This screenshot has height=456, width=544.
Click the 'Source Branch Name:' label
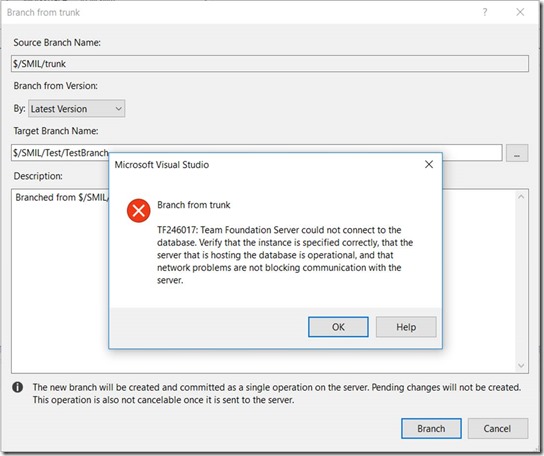point(57,42)
